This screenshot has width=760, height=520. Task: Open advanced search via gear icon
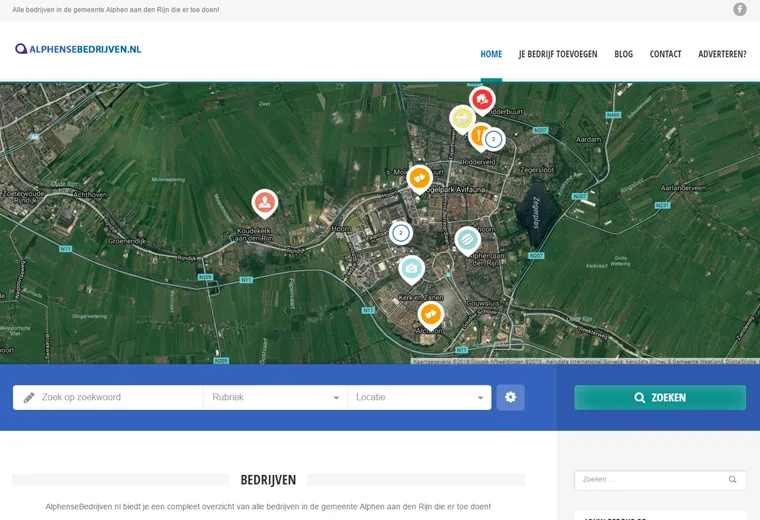510,397
